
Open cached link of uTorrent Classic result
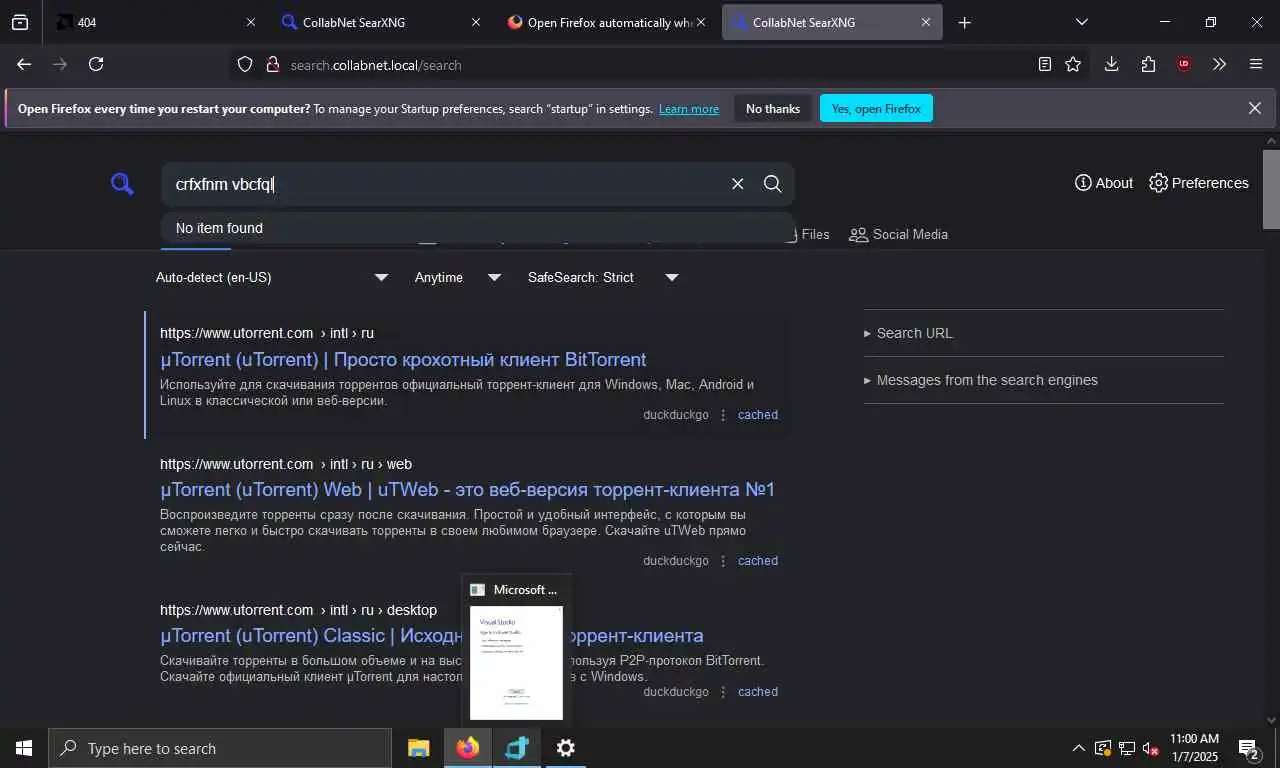coord(758,692)
